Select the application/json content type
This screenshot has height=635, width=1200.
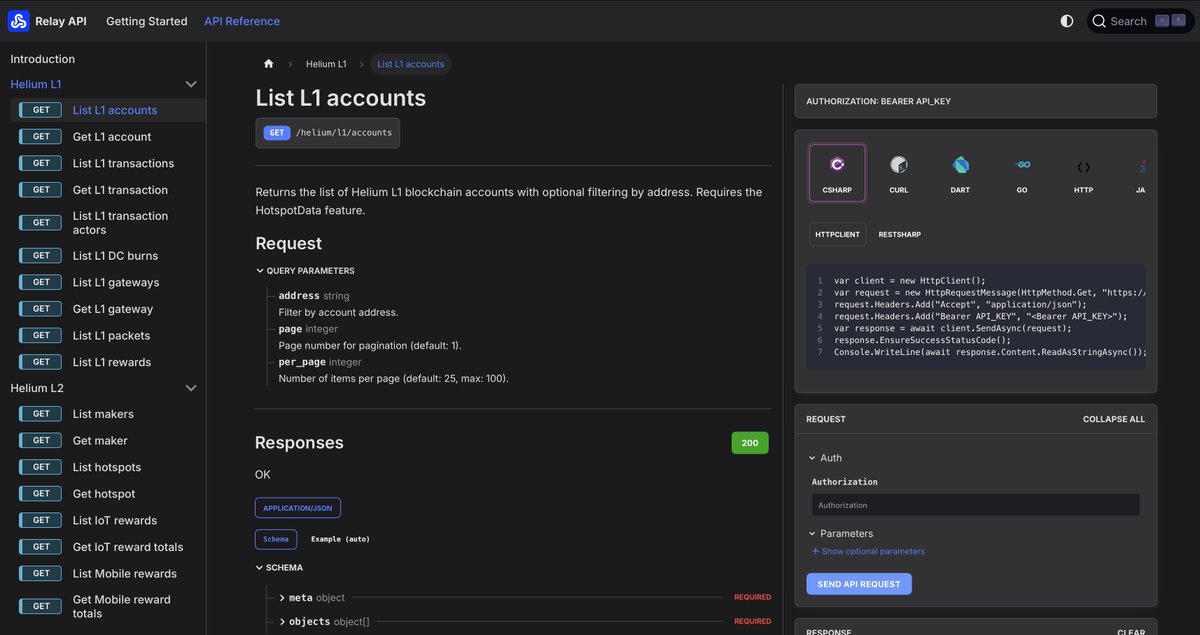298,508
